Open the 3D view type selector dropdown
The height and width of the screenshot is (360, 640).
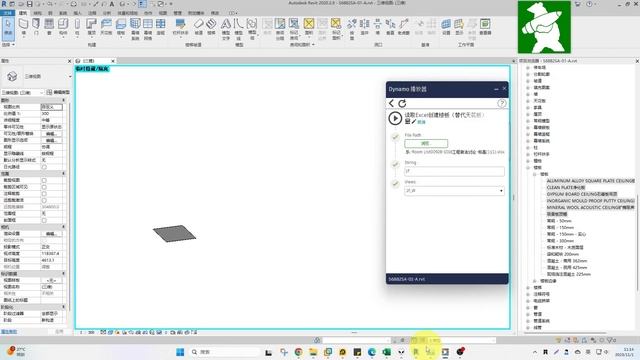coord(70,76)
